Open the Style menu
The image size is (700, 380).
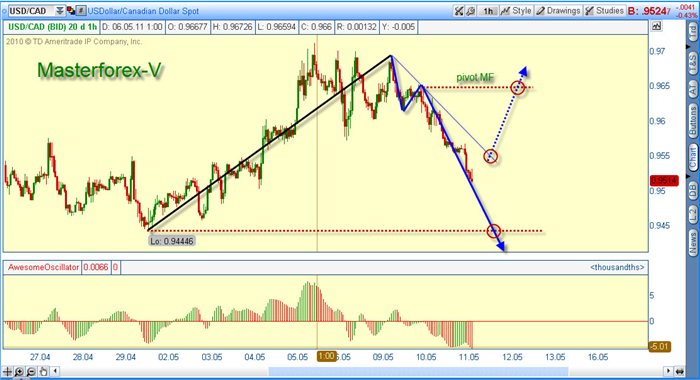point(516,11)
